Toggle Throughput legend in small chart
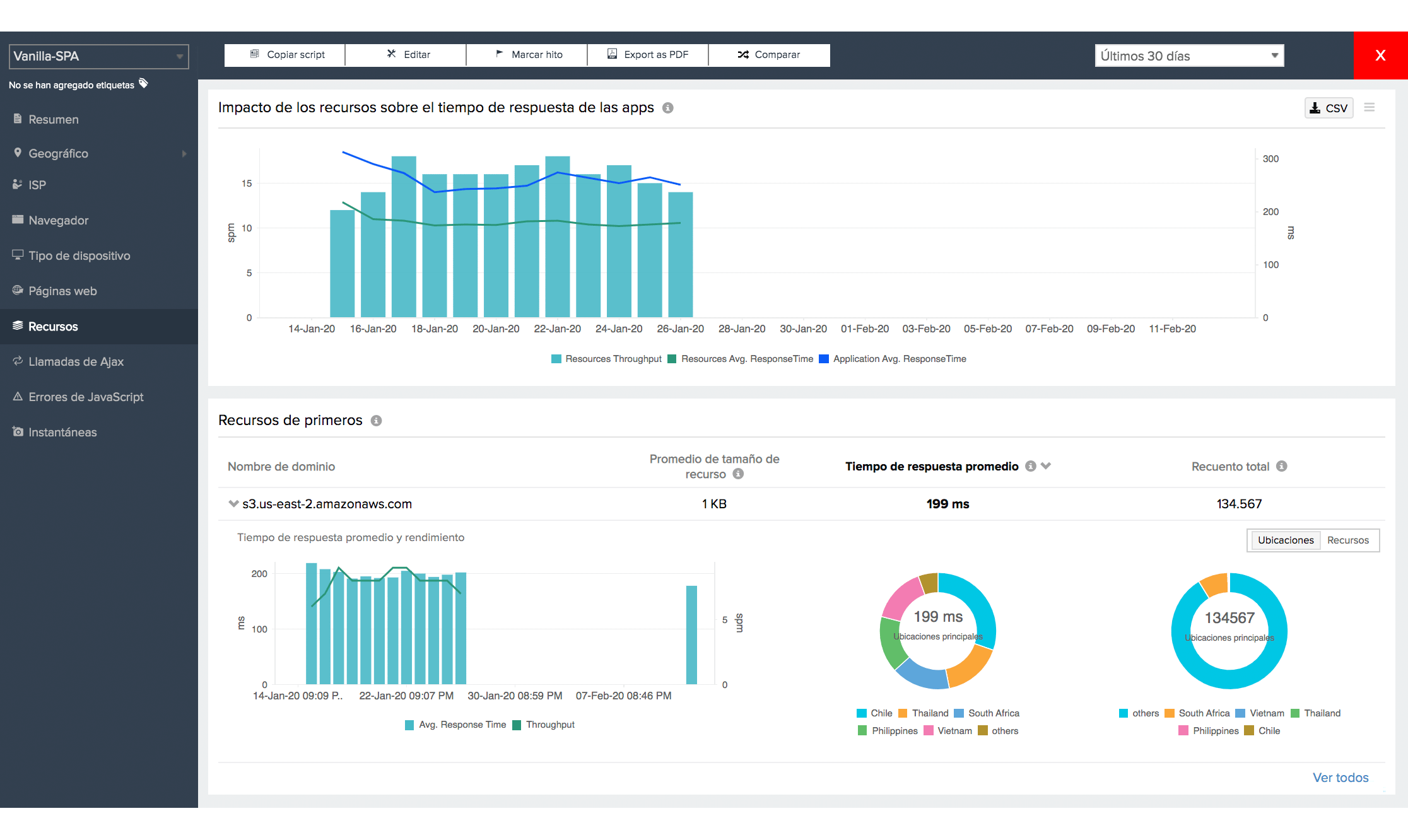This screenshot has height=840, width=1408. point(544,725)
